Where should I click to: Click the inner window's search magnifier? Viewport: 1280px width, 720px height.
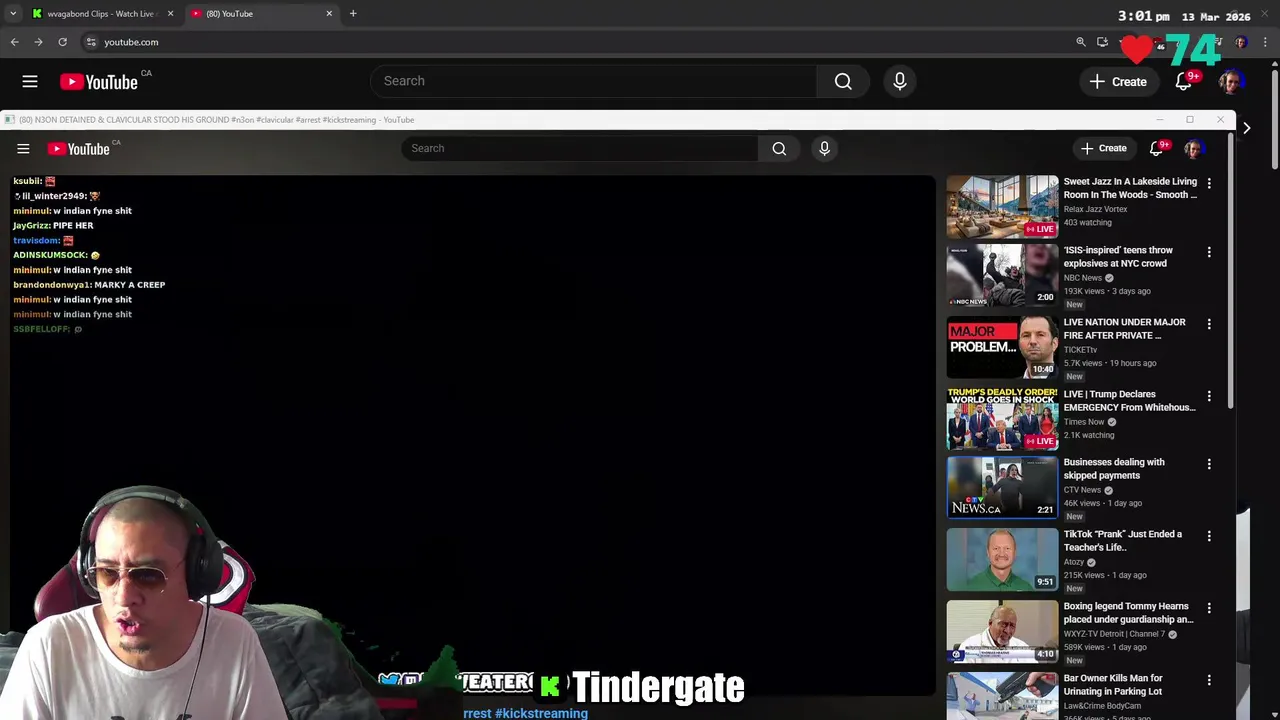[x=779, y=148]
